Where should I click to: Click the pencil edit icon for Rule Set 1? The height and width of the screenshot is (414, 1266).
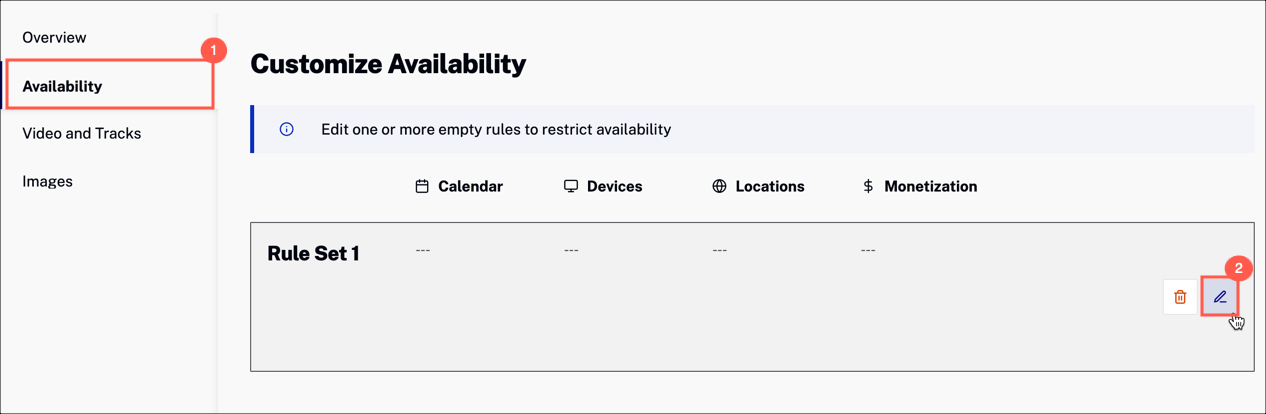click(1220, 297)
